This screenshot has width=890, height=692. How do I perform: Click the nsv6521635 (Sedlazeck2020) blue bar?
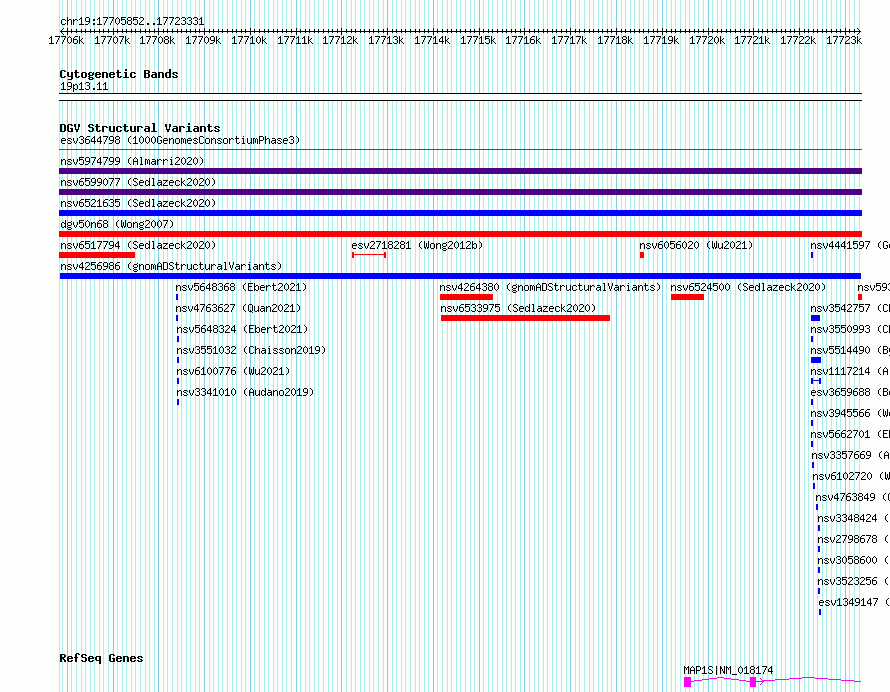(x=460, y=213)
